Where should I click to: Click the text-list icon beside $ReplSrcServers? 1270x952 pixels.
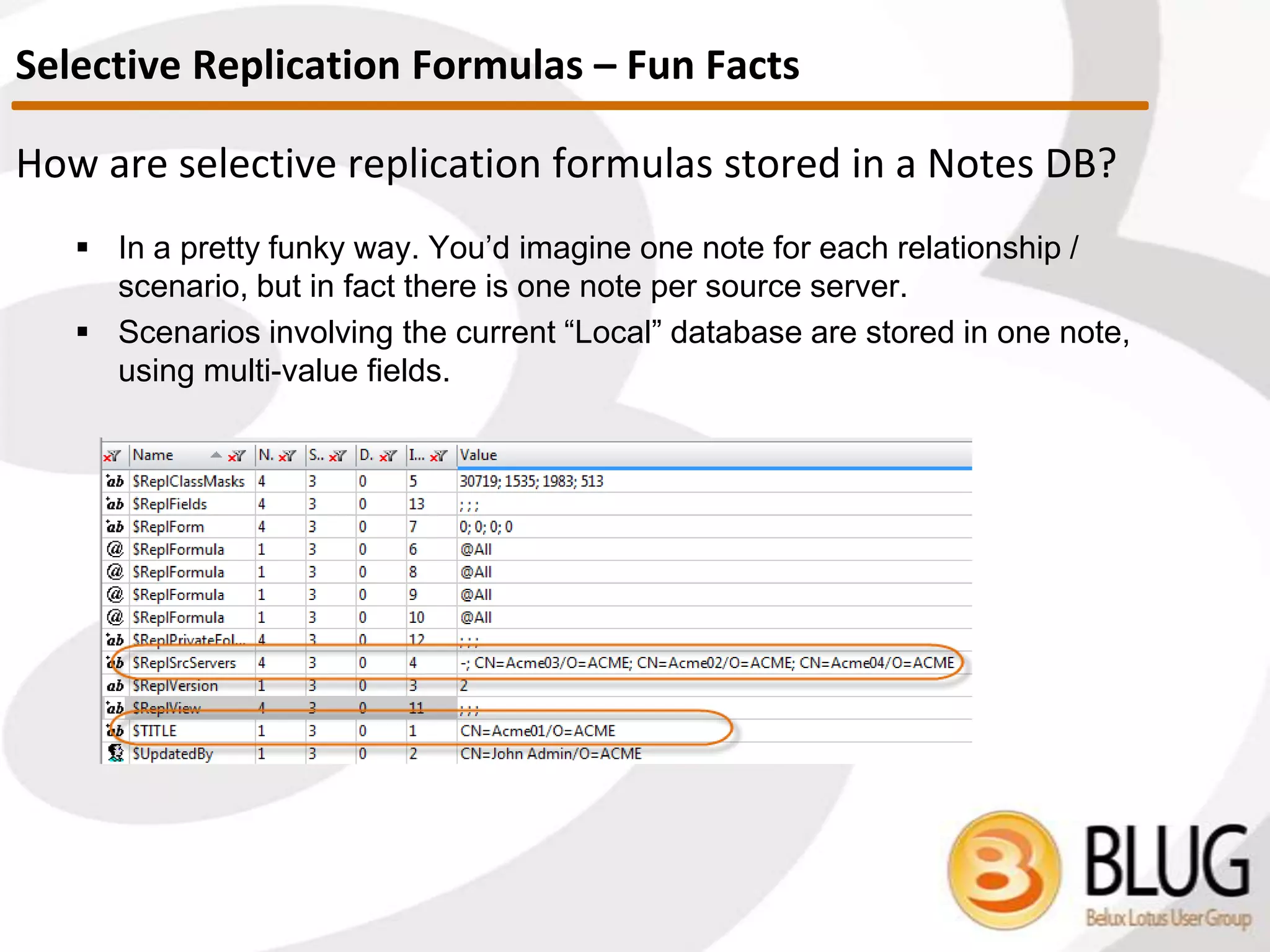tap(115, 663)
